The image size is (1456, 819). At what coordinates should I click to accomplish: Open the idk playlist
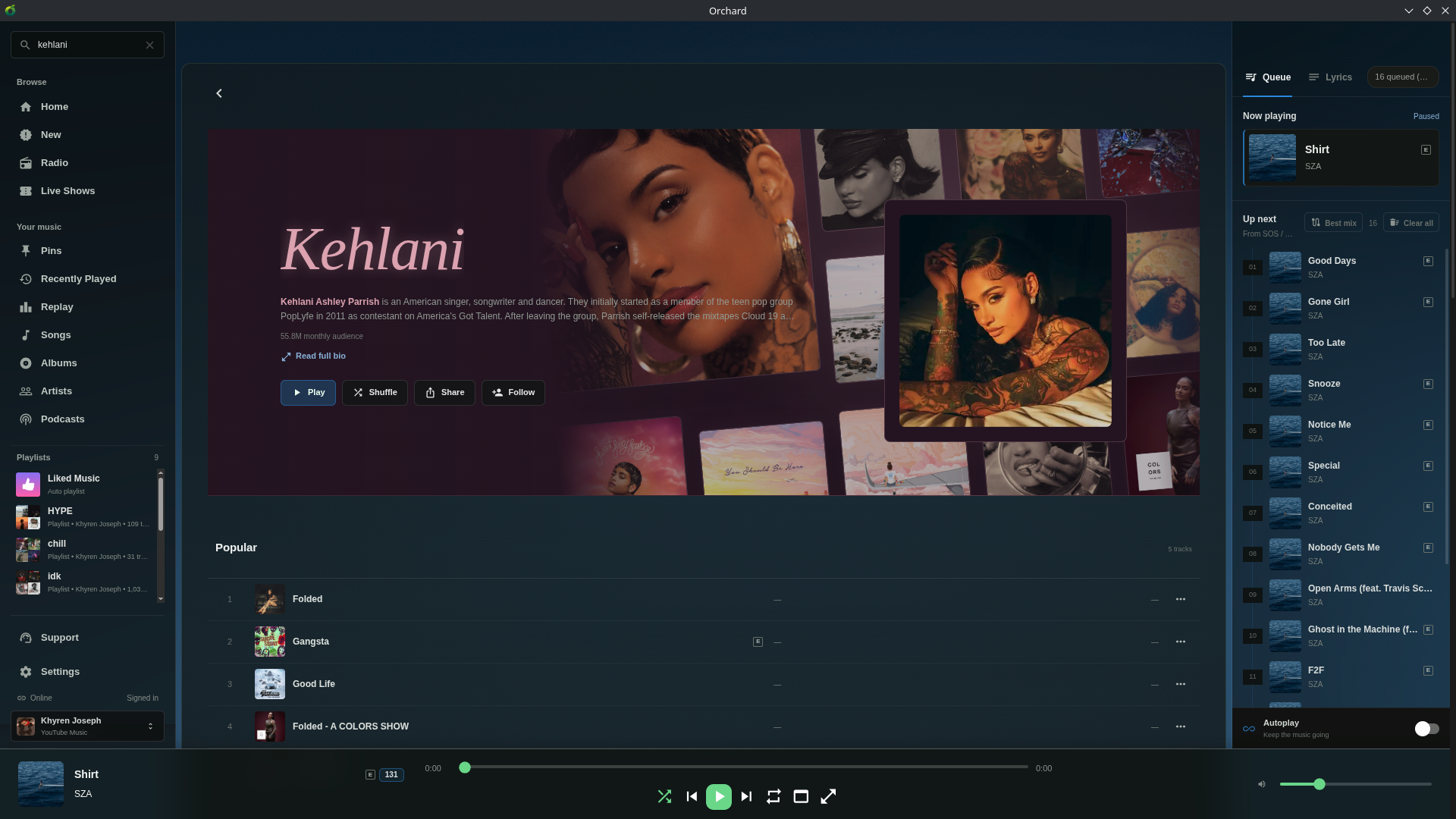pyautogui.click(x=84, y=582)
